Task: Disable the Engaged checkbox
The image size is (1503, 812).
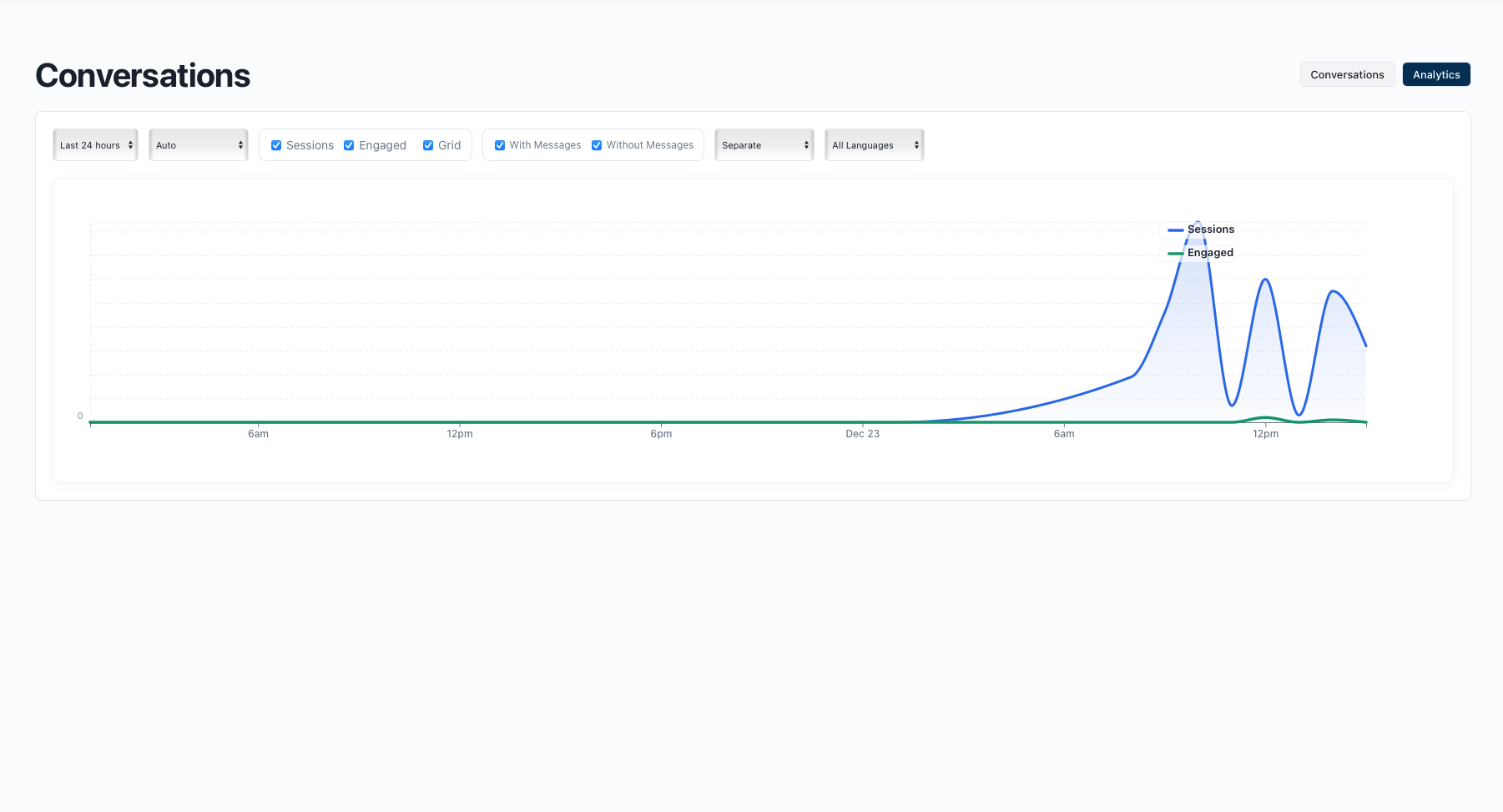Action: 349,145
